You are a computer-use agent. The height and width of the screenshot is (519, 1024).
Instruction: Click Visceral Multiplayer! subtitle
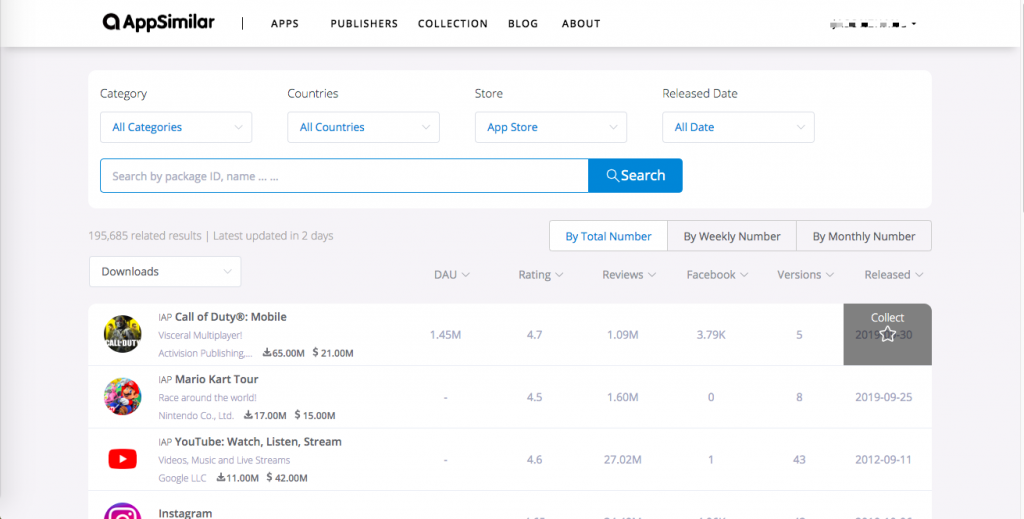point(200,336)
